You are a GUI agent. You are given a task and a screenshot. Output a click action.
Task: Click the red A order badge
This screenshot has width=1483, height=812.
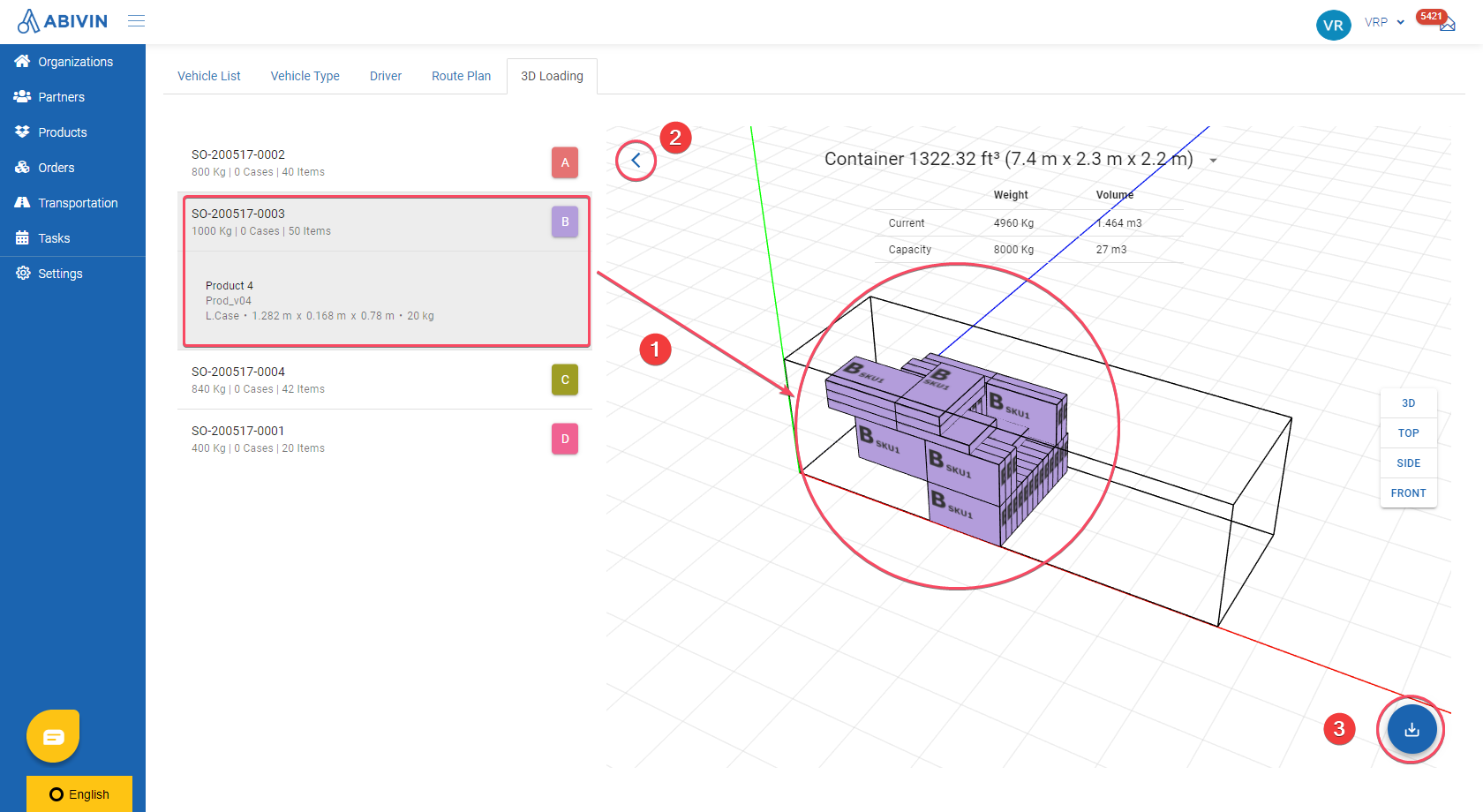click(565, 162)
